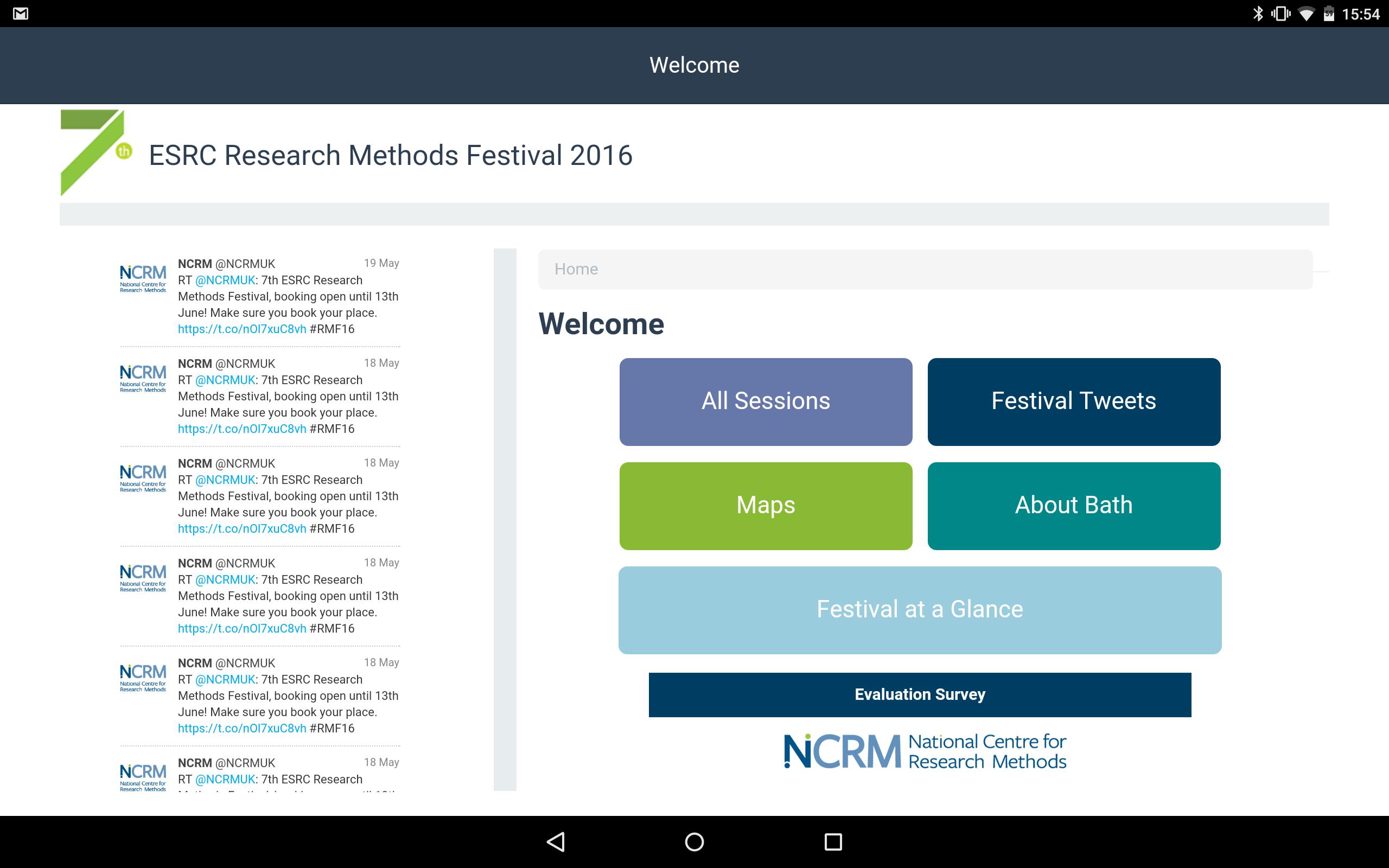Tap the vibrate mode status icon
The width and height of the screenshot is (1389, 868).
[1280, 13]
